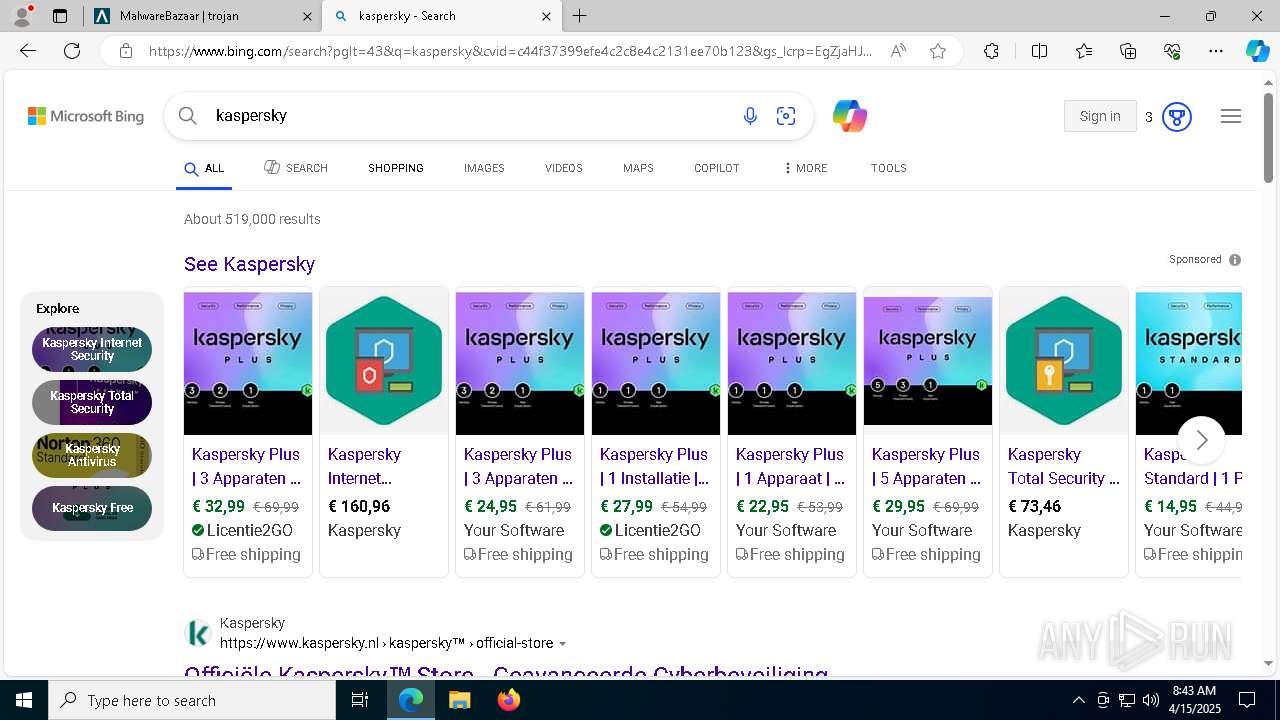Open the Kaspersky Plus € 24,95 product link
Image resolution: width=1280 pixels, height=720 pixels.
tap(518, 466)
